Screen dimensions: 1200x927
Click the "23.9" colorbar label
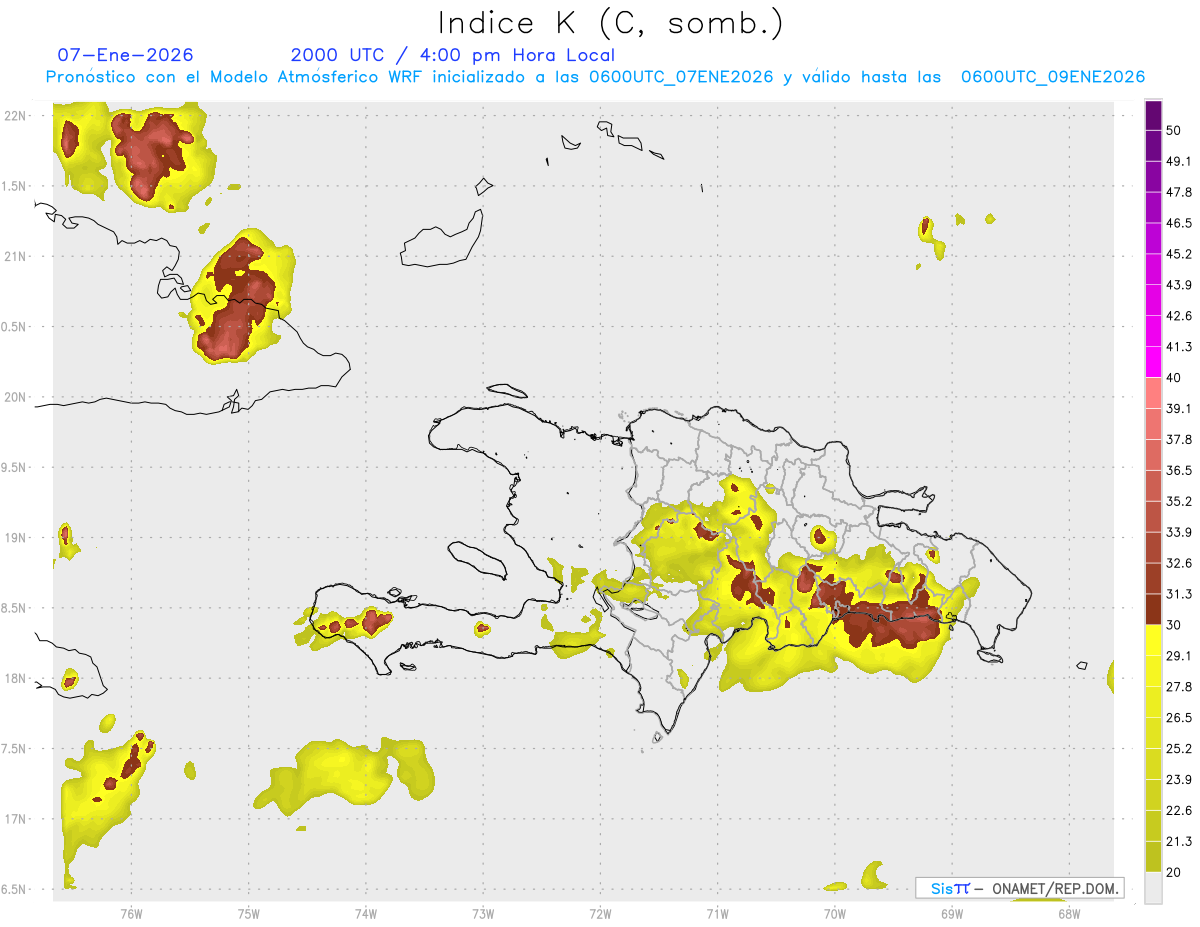(1179, 780)
